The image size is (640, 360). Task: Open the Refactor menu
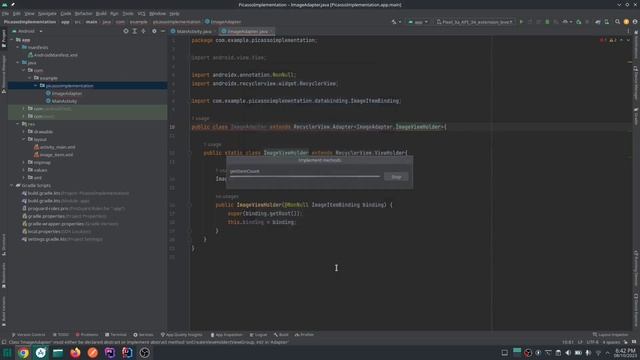83,13
